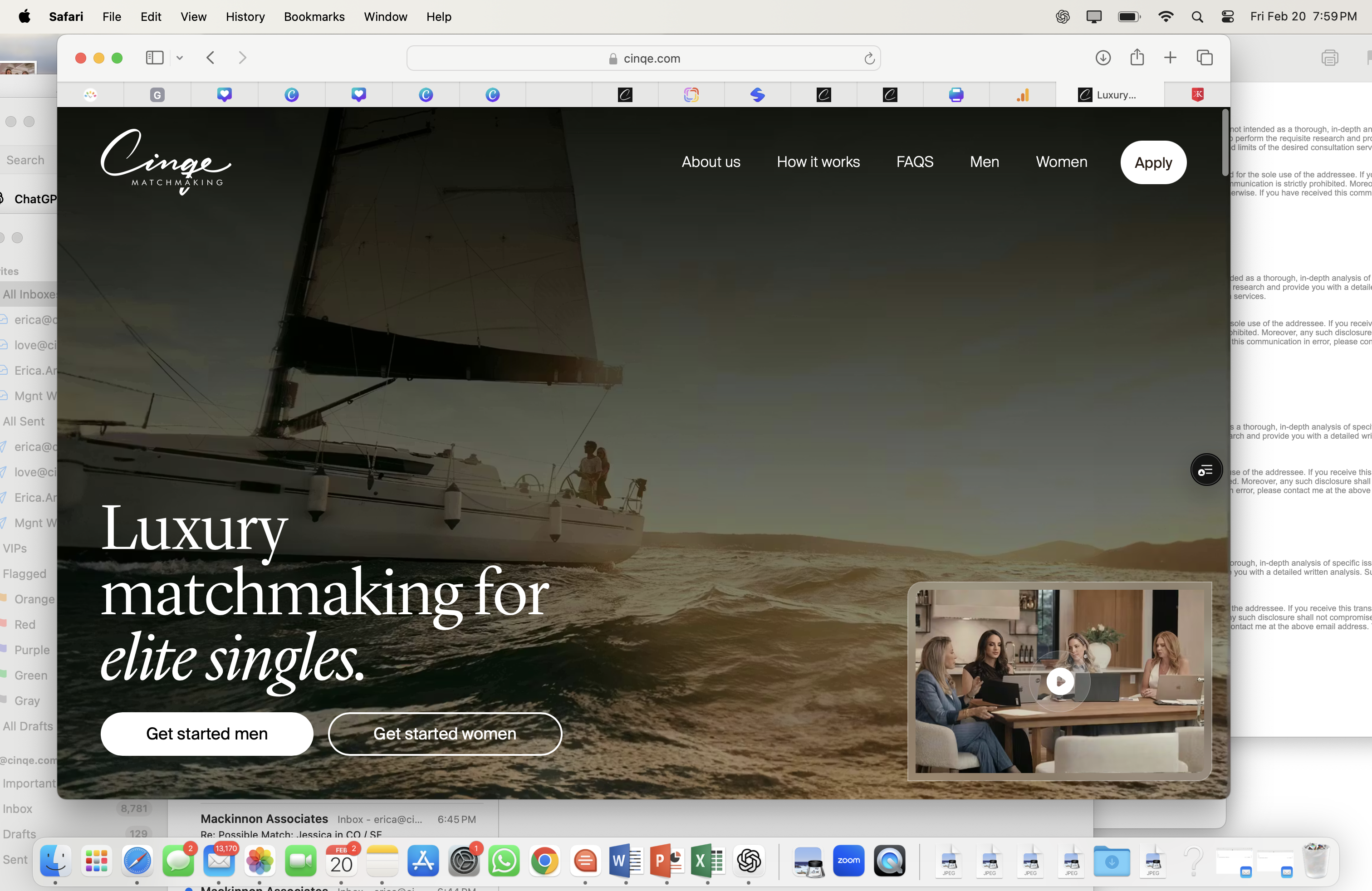The width and height of the screenshot is (1372, 891).
Task: Click the floating accessibility widget icon
Action: [x=1206, y=470]
